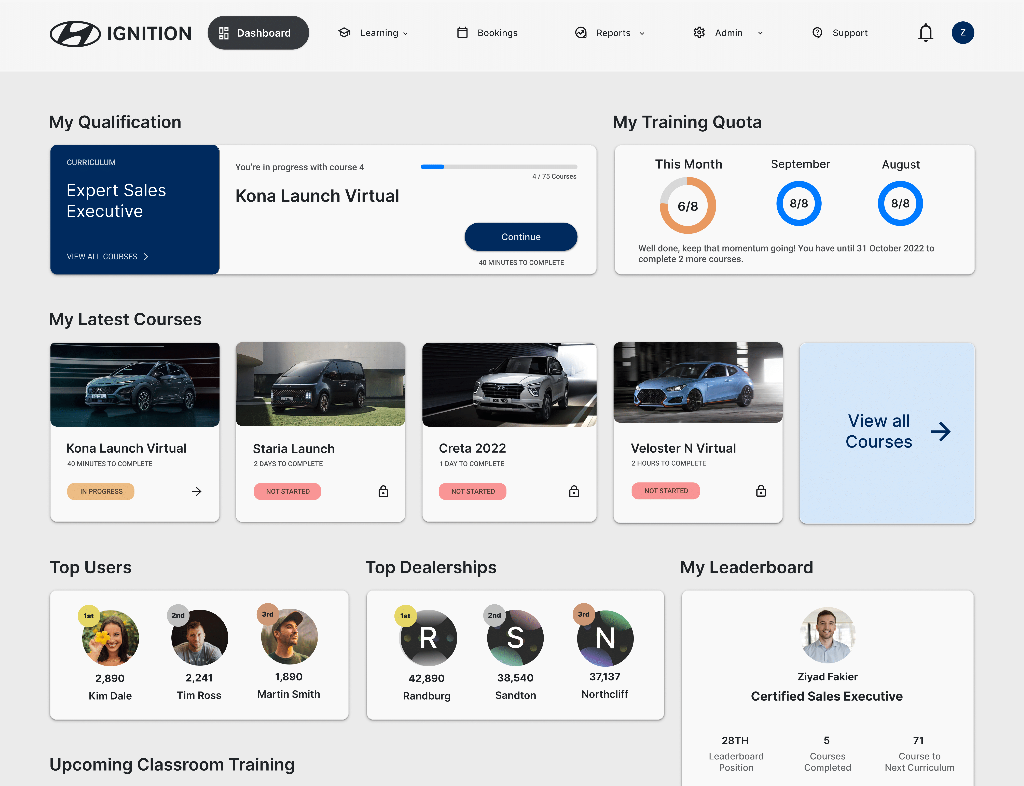Click the arrow on View all Courses tile
This screenshot has width=1024, height=786.
[940, 431]
